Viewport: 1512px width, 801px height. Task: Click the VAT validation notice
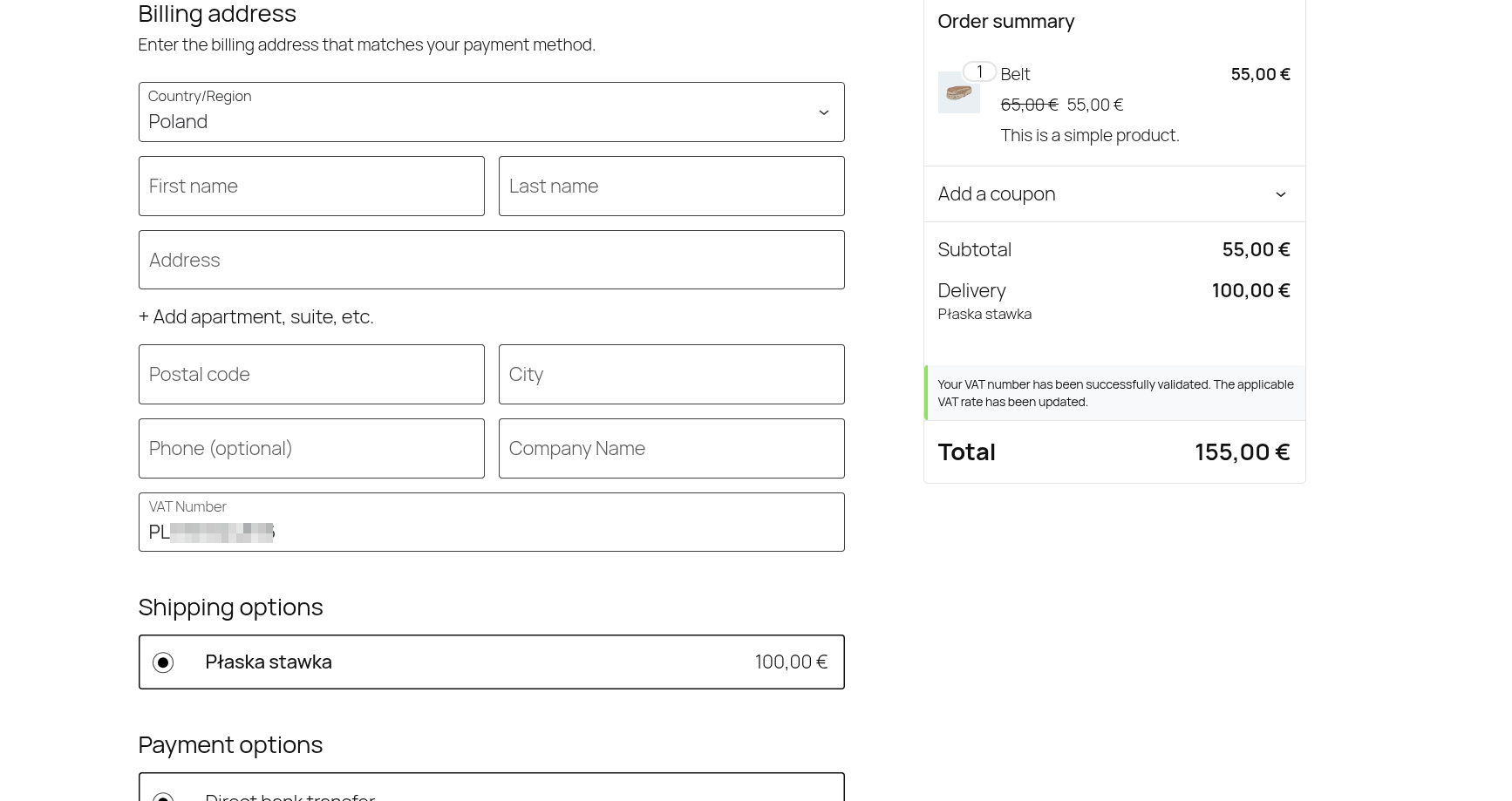coord(1114,392)
